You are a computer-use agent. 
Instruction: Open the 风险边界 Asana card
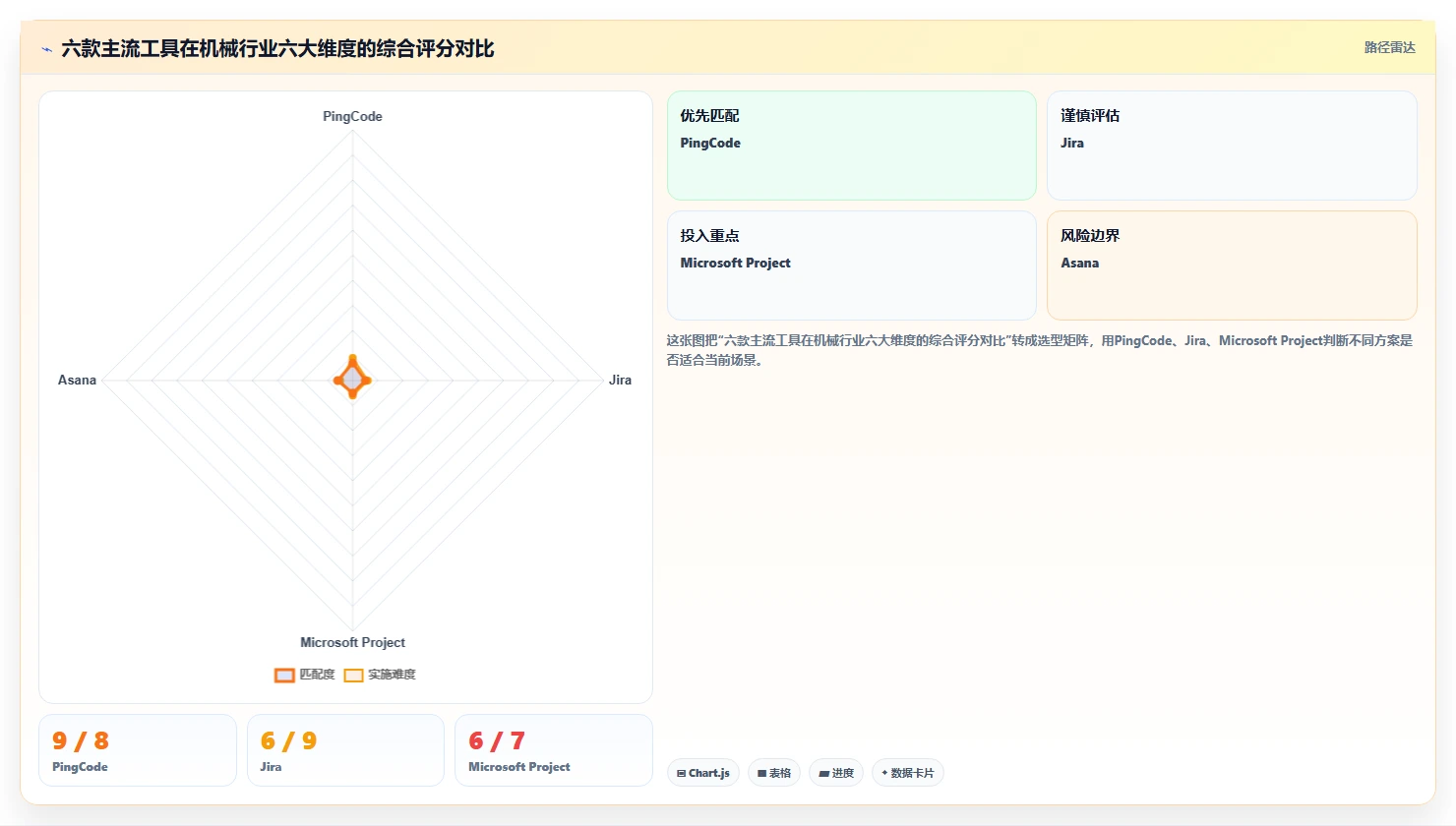pyautogui.click(x=1232, y=265)
